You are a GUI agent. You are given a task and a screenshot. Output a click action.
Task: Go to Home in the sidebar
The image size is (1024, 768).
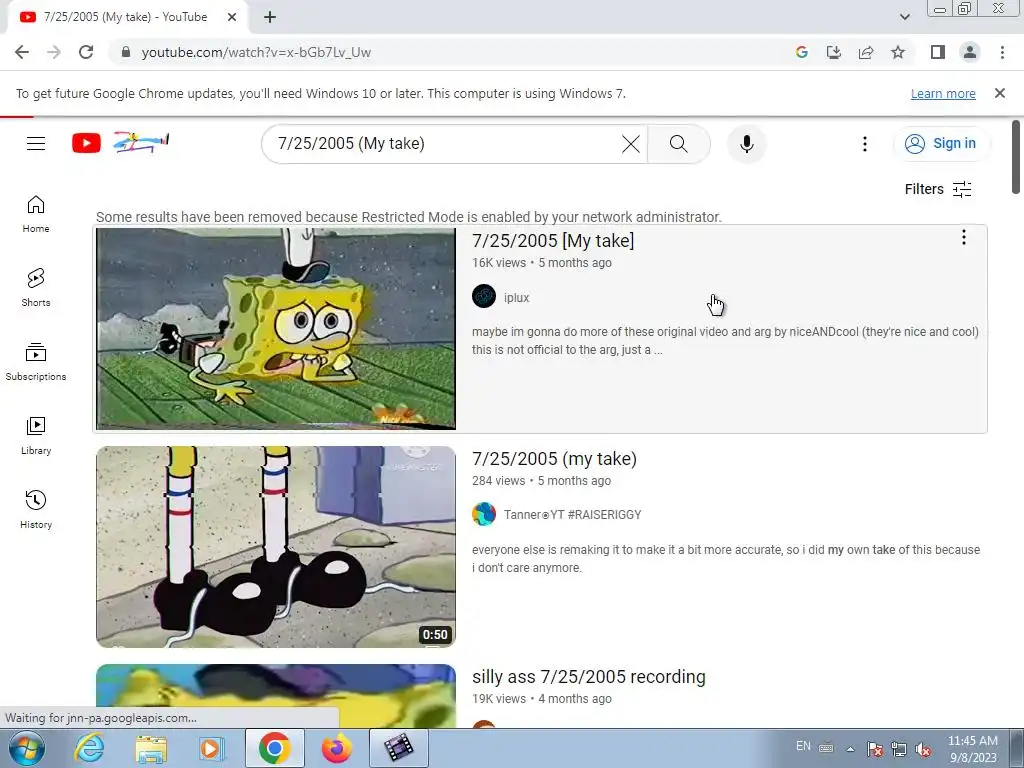[x=36, y=214]
